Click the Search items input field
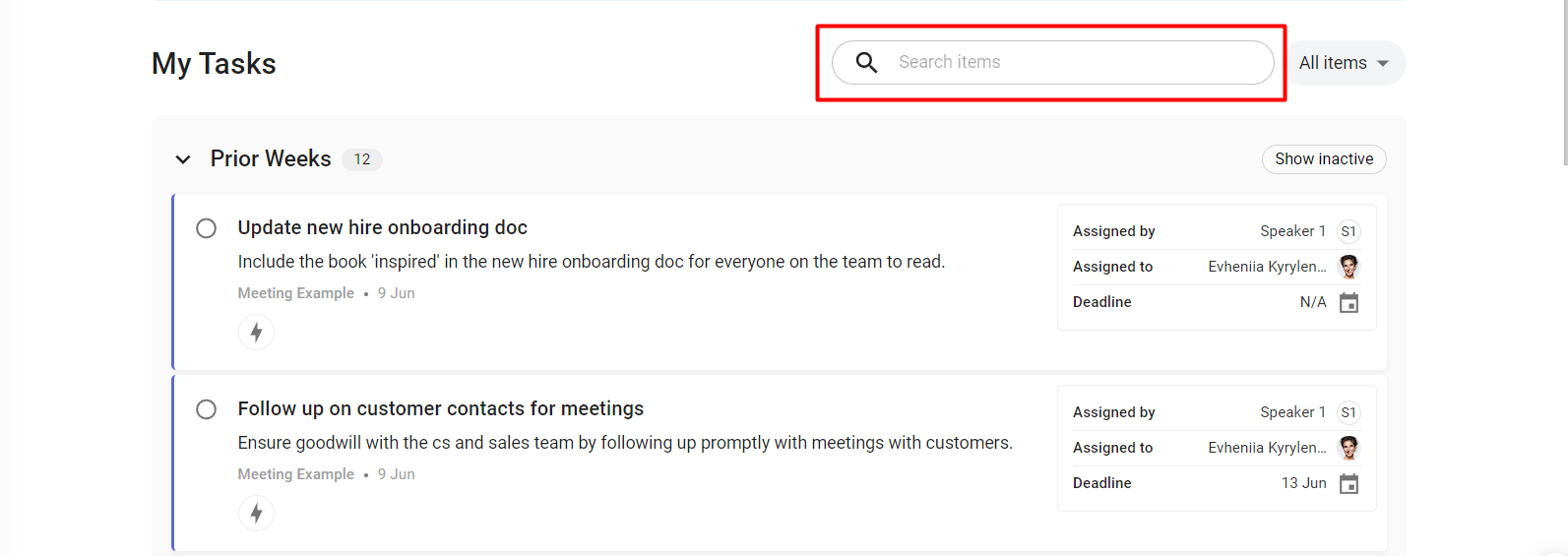The height and width of the screenshot is (556, 1568). coord(1053,62)
